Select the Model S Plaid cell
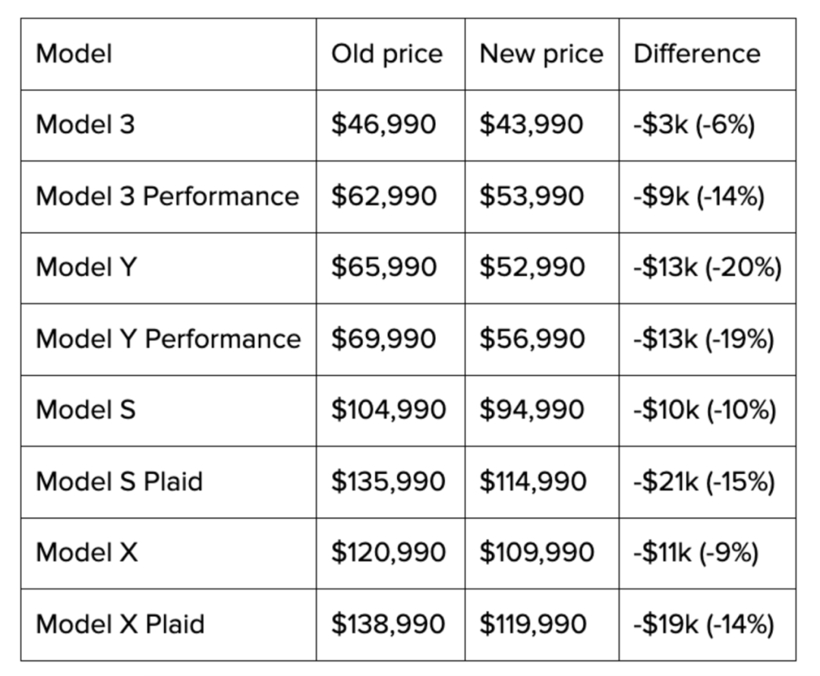This screenshot has width=820, height=676. coord(119,481)
